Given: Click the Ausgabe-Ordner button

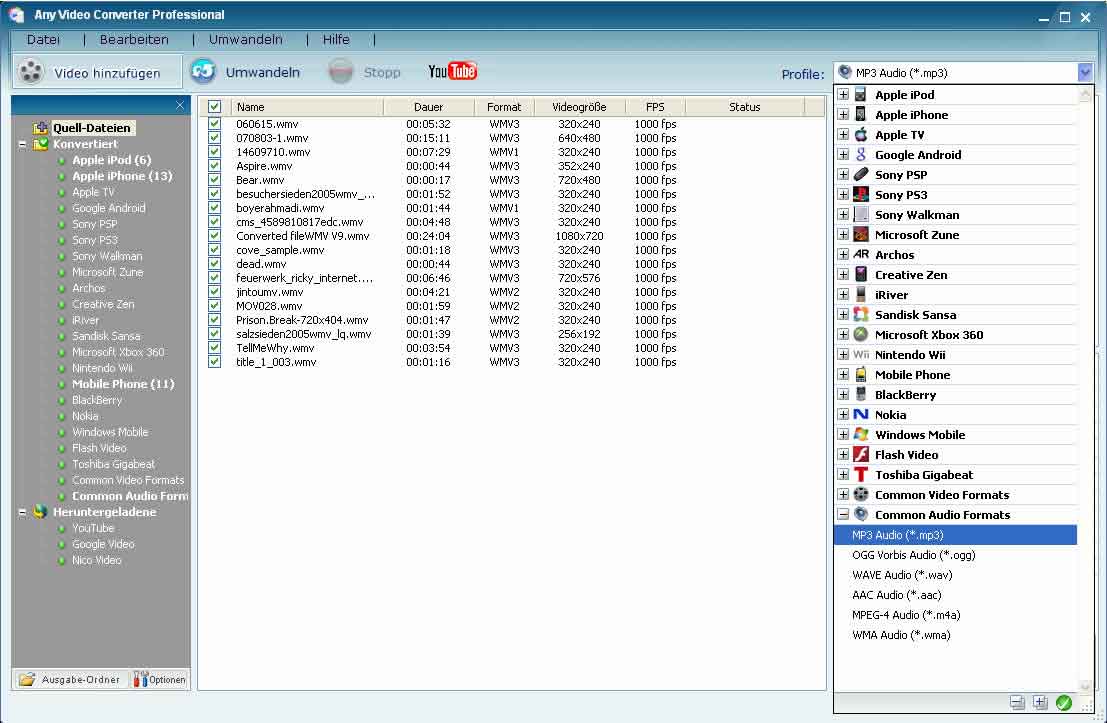Looking at the screenshot, I should 70,679.
